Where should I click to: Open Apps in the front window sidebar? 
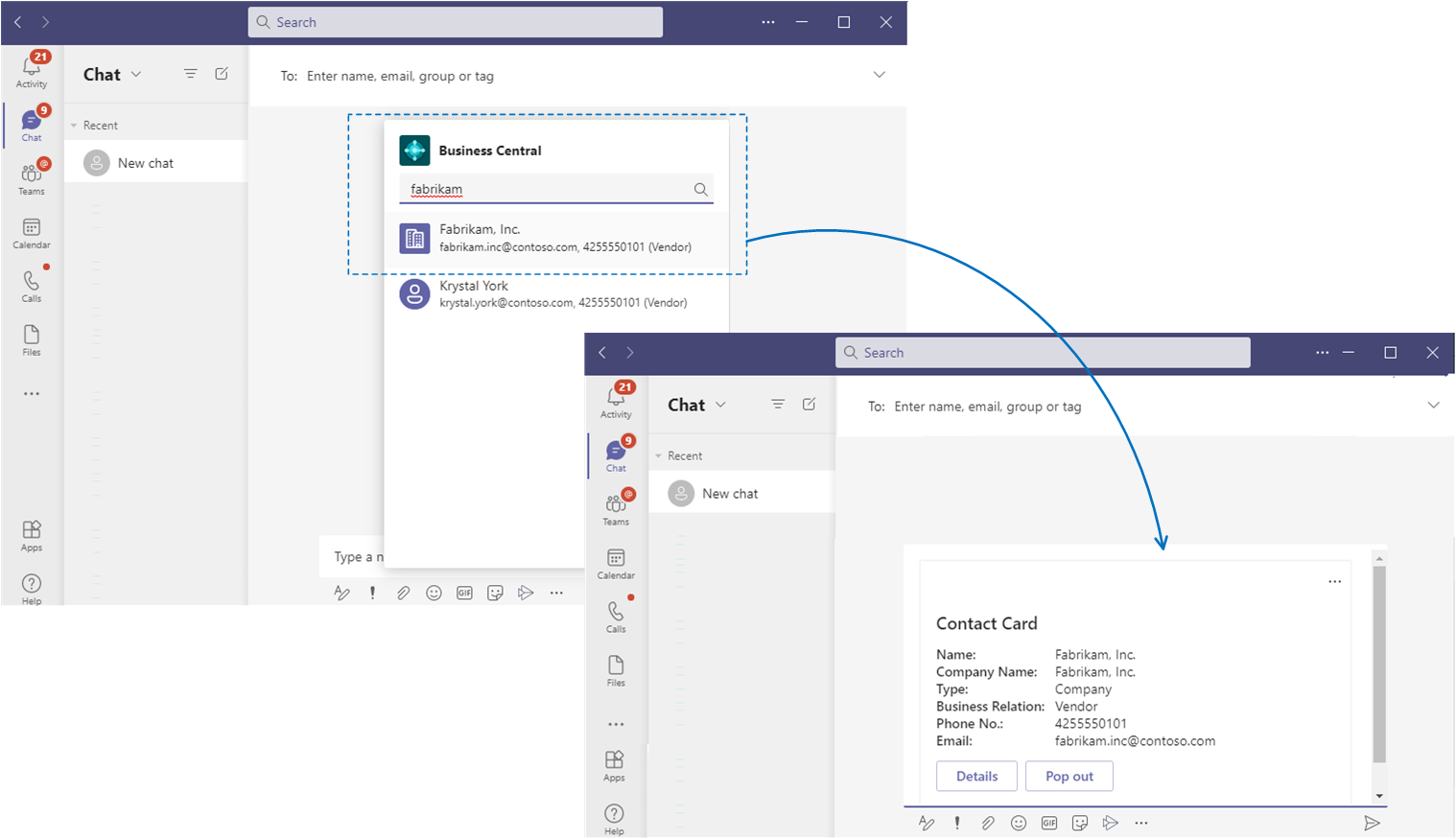615,765
